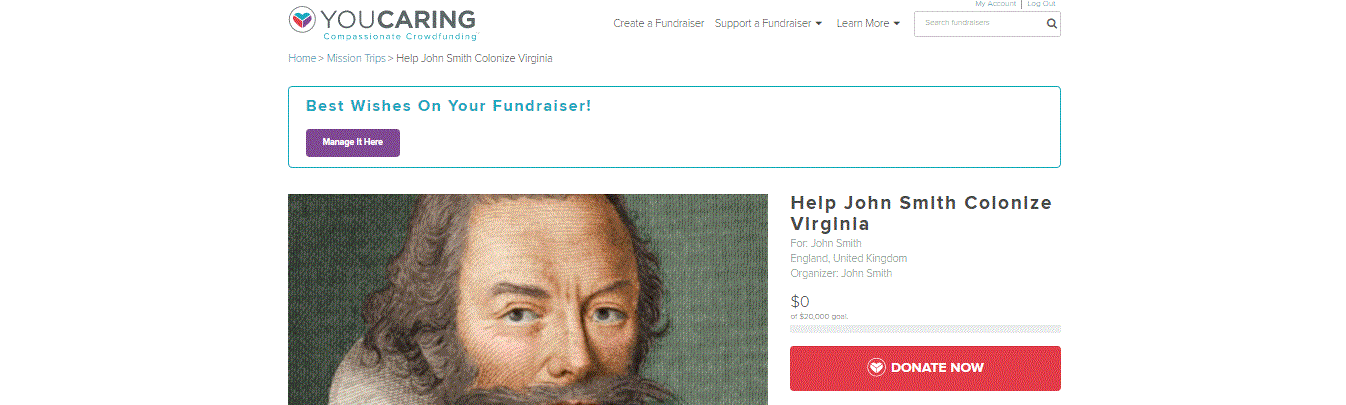The height and width of the screenshot is (405, 1346).
Task: Focus the Search fundraisers input field
Action: 980,23
